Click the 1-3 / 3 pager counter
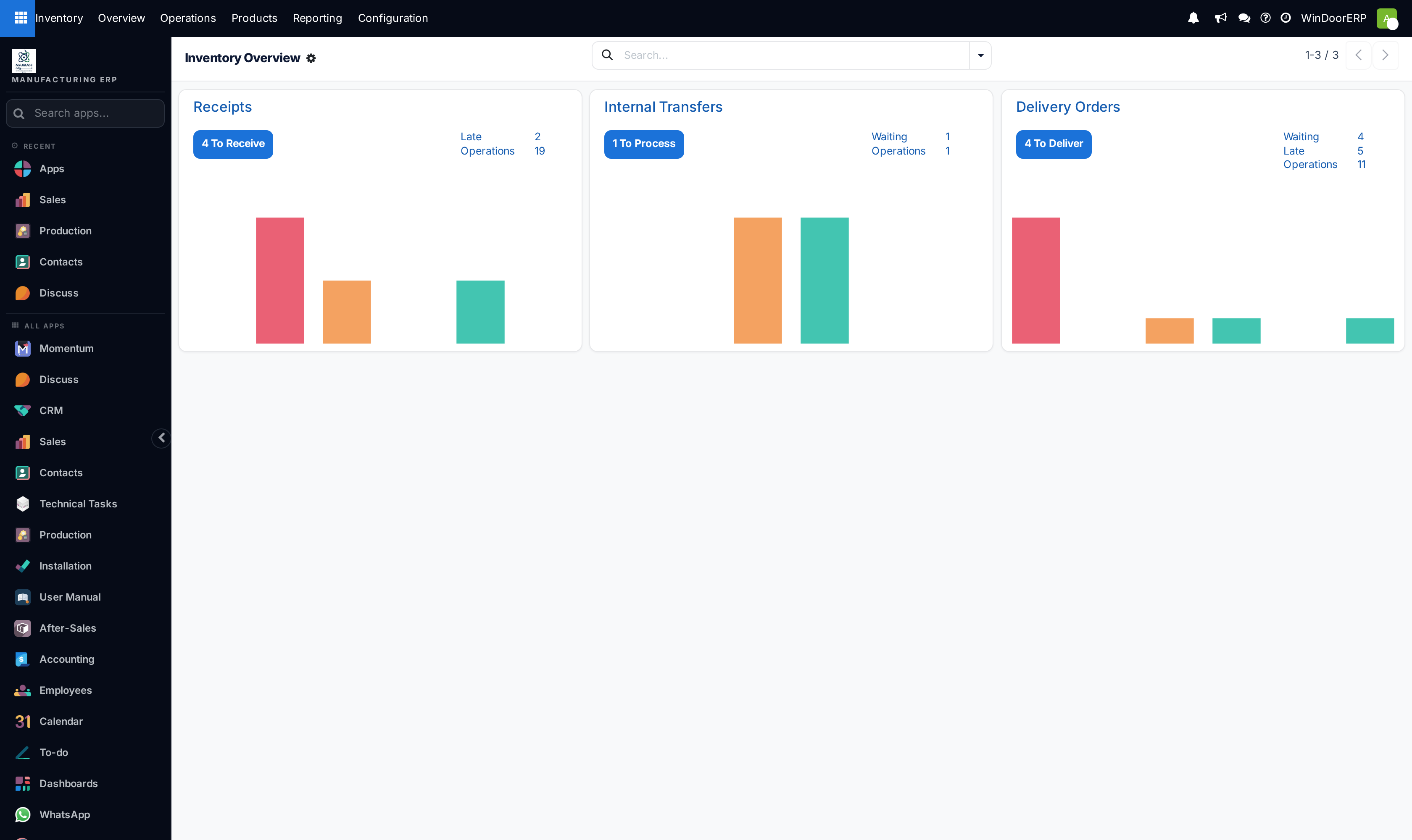 (1321, 55)
